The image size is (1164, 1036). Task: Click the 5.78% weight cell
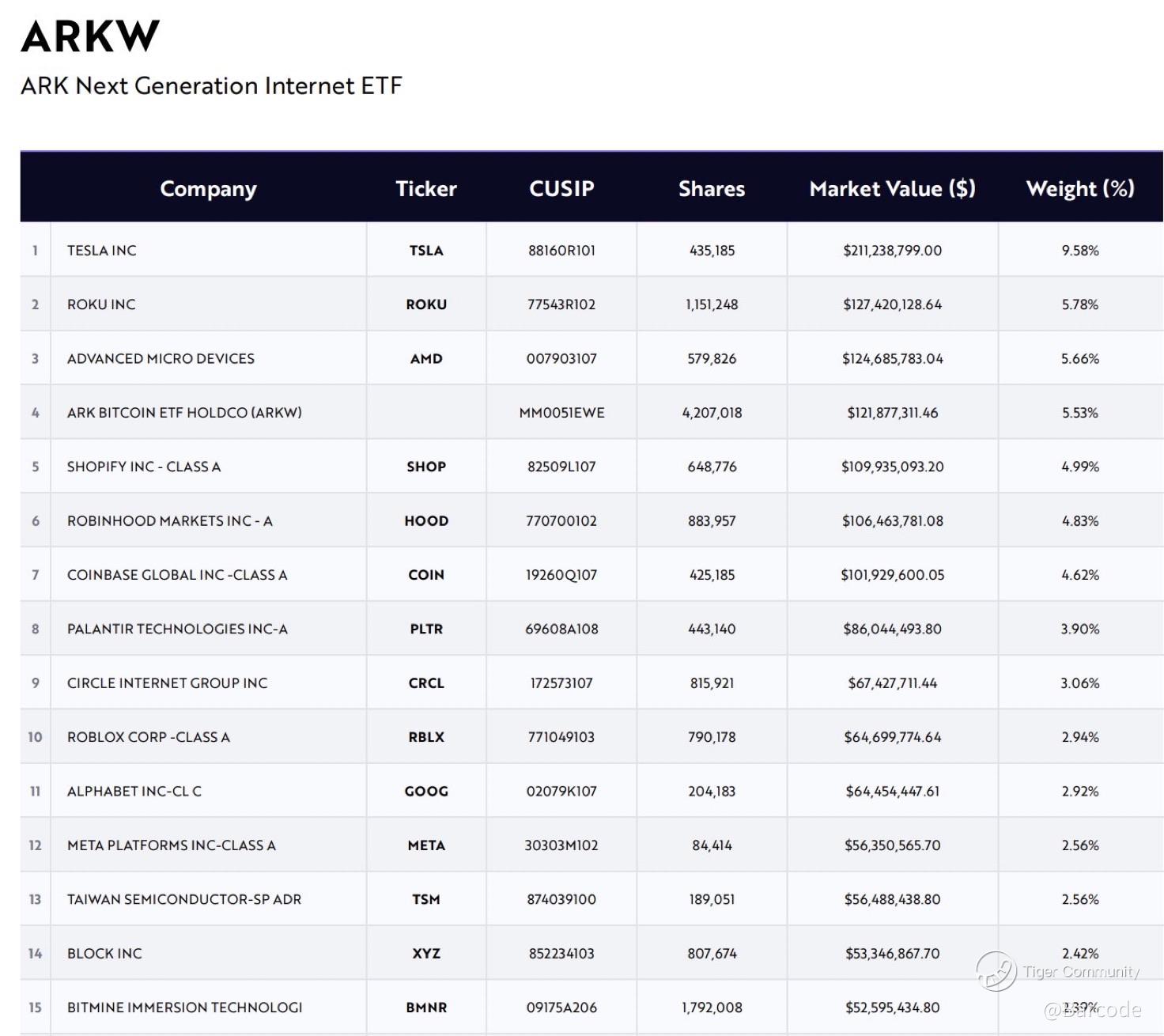1080,304
